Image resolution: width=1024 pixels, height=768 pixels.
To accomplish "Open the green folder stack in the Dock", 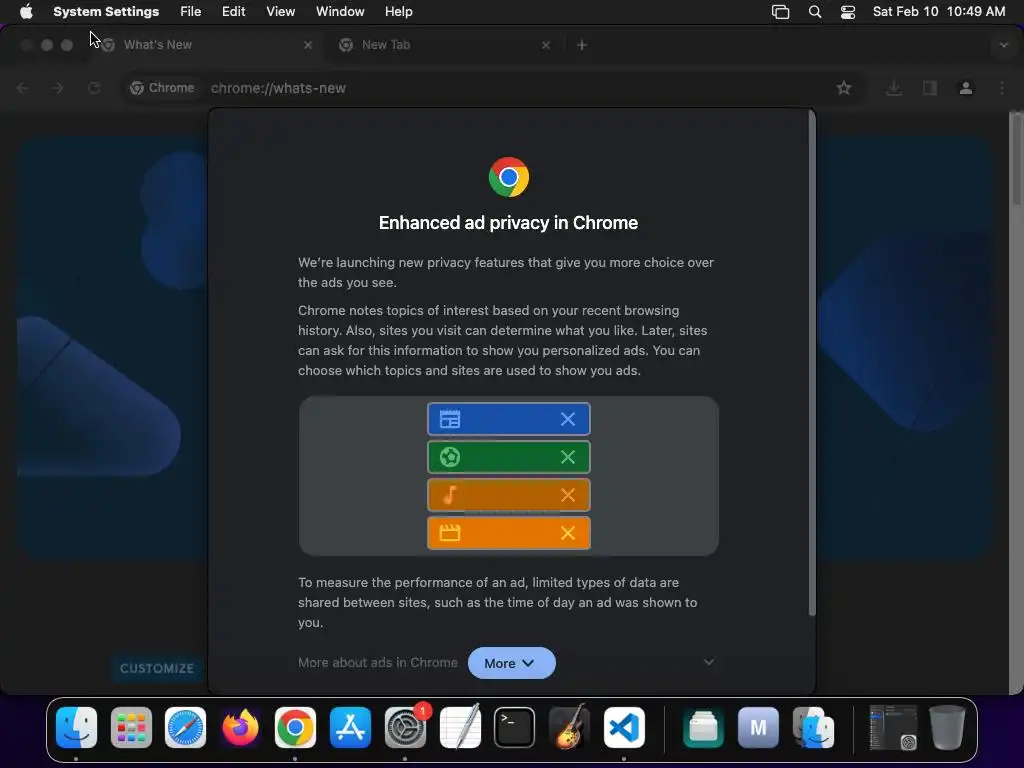I will click(703, 728).
